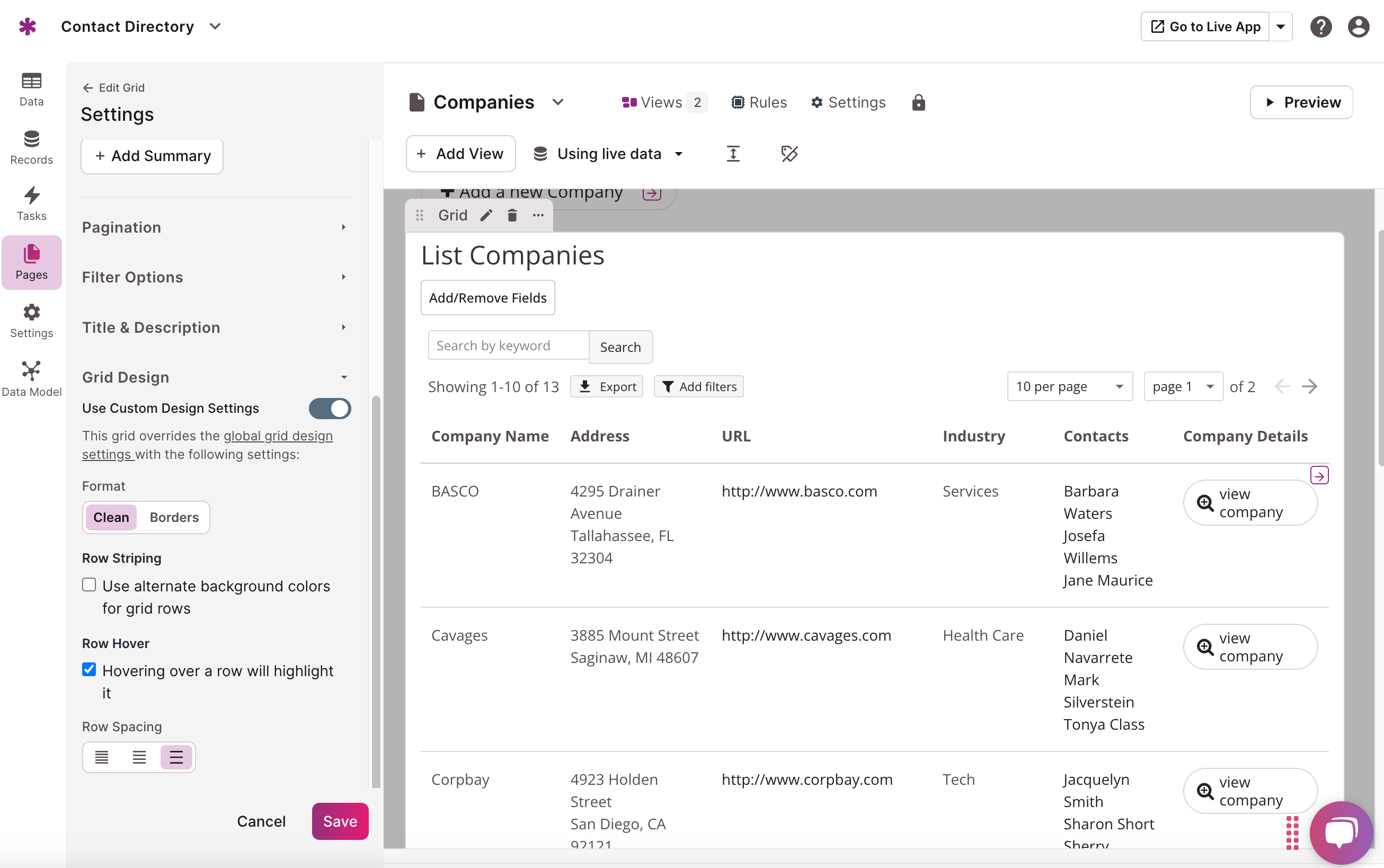The image size is (1384, 868).
Task: Open Go to Live App dropdown arrow
Action: 1280,26
